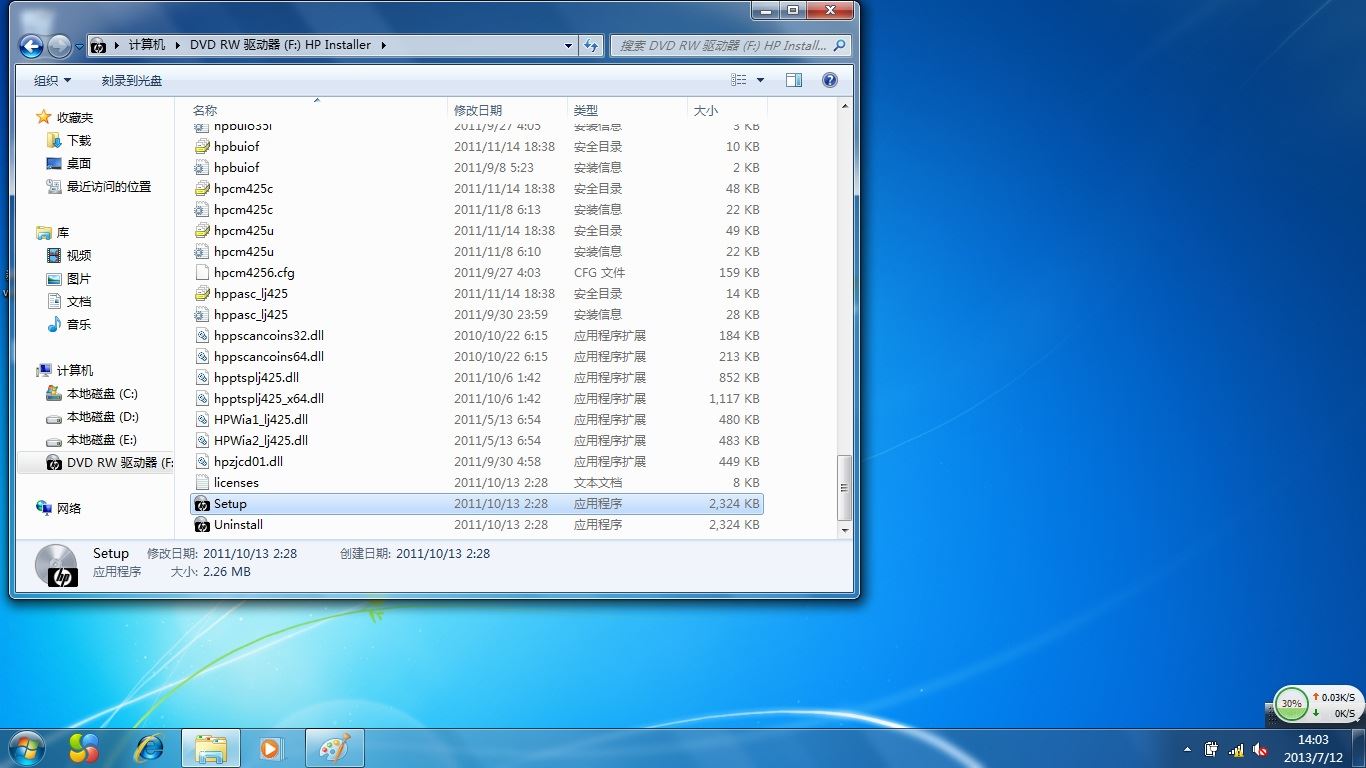Open the view options dropdown arrow
Viewport: 1366px width, 768px height.
pyautogui.click(x=760, y=80)
